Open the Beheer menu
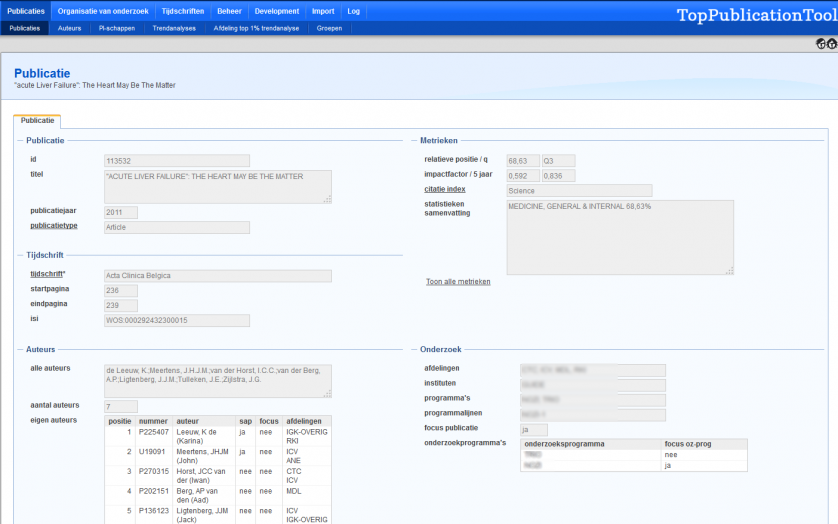Screen dimensions: 838x524 (x=229, y=11)
